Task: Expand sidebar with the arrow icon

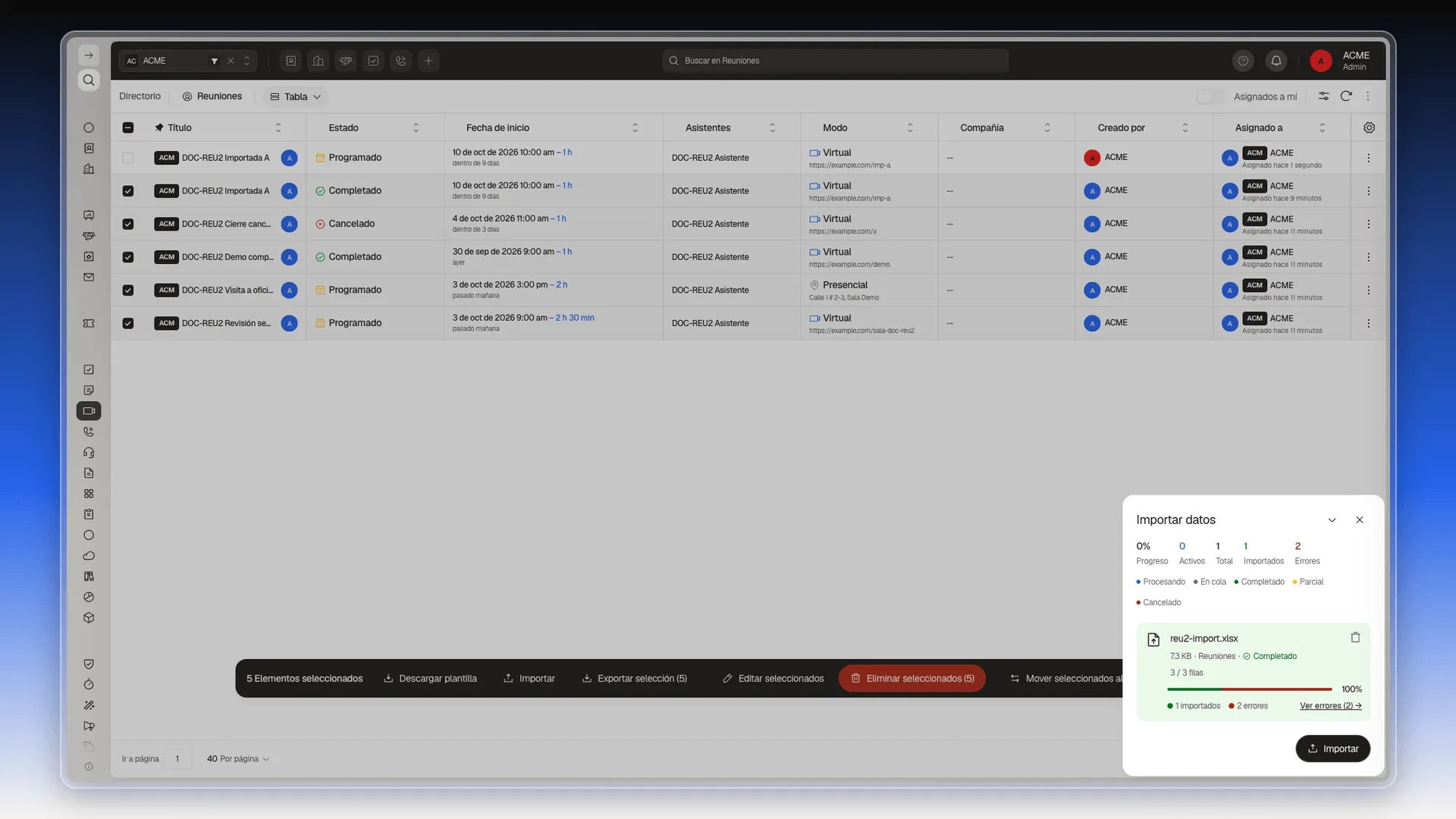Action: (89, 55)
